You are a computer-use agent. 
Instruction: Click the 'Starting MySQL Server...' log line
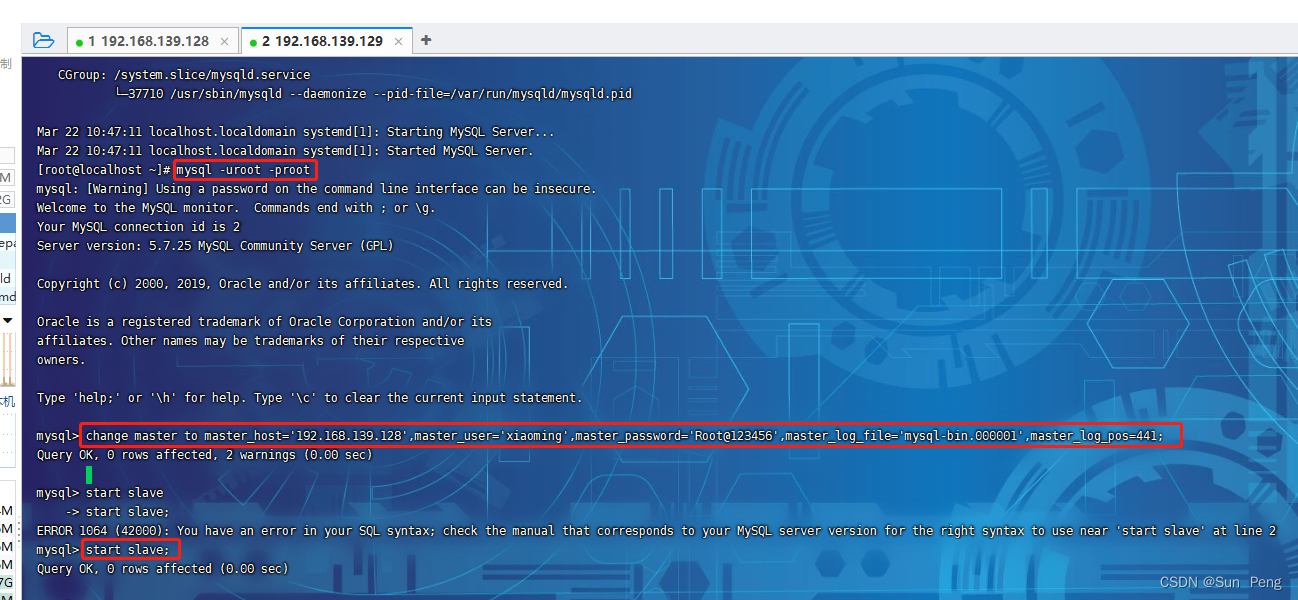pyautogui.click(x=295, y=132)
